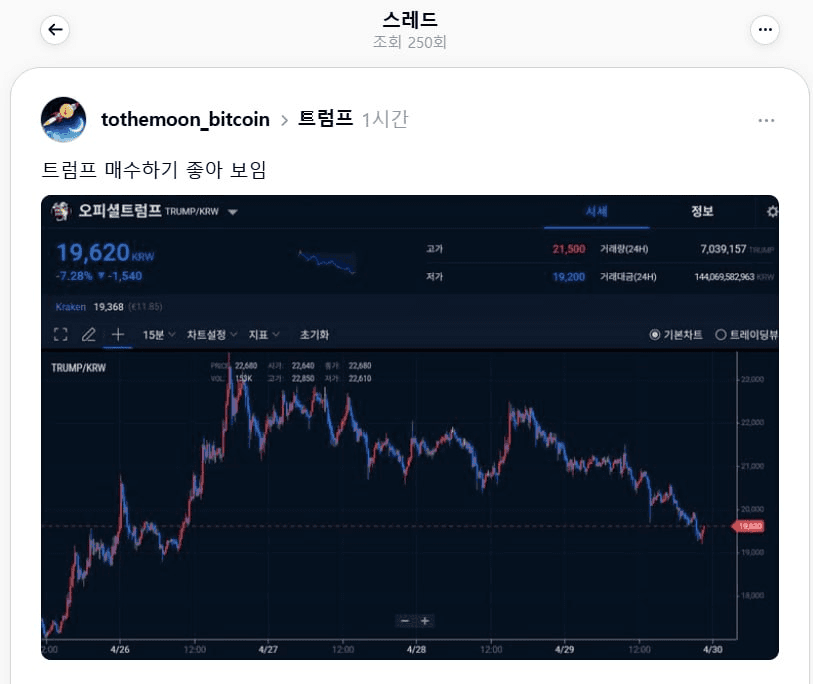The height and width of the screenshot is (684, 813).
Task: Click the chart fullscreen icon
Action: tap(60, 335)
